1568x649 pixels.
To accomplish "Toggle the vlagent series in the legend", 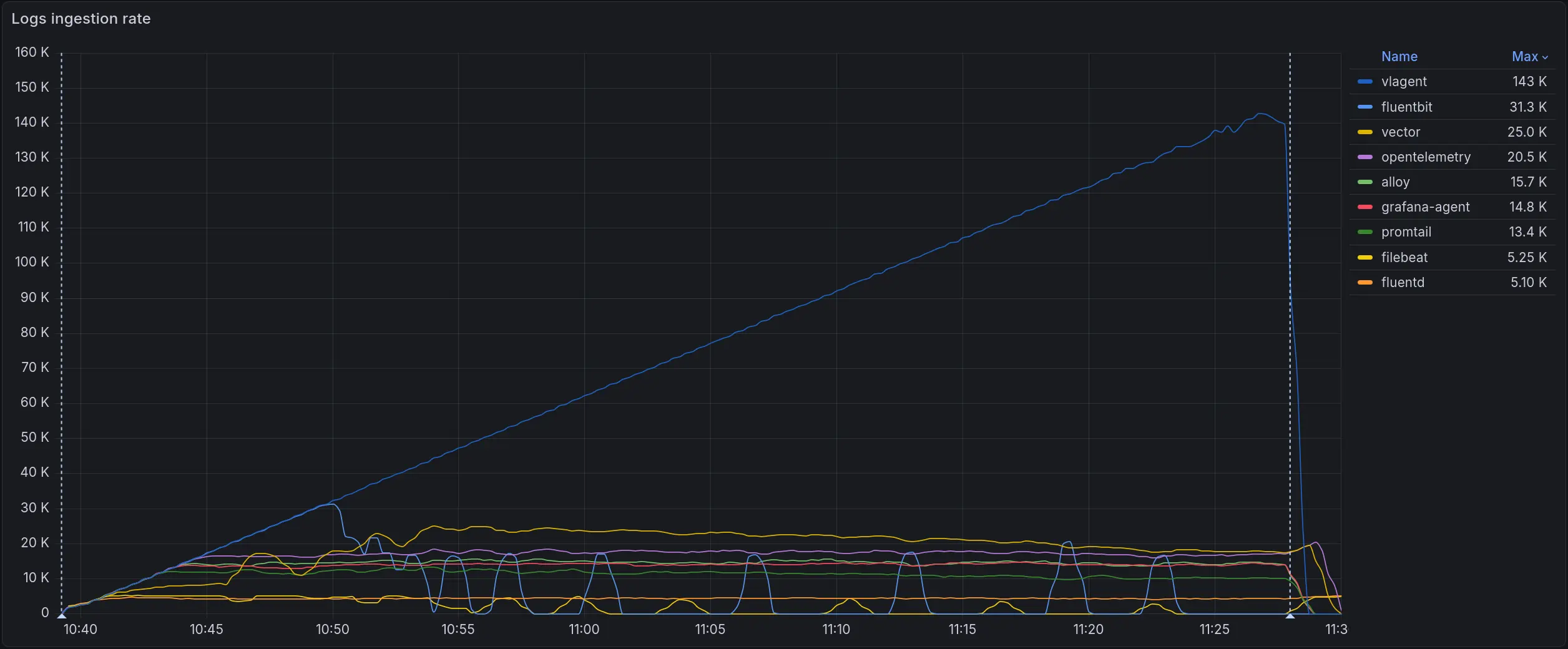I will (x=1404, y=82).
